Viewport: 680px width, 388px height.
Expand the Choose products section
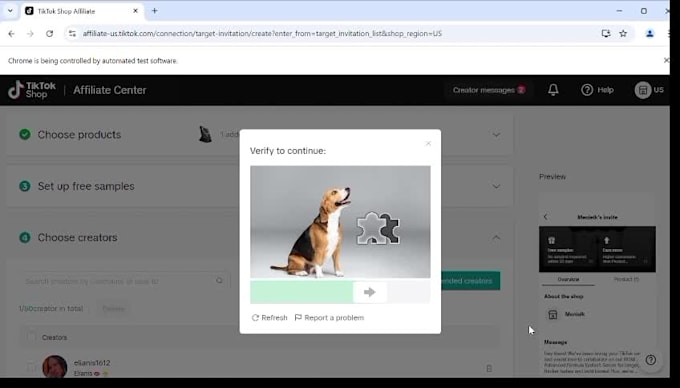pyautogui.click(x=496, y=135)
